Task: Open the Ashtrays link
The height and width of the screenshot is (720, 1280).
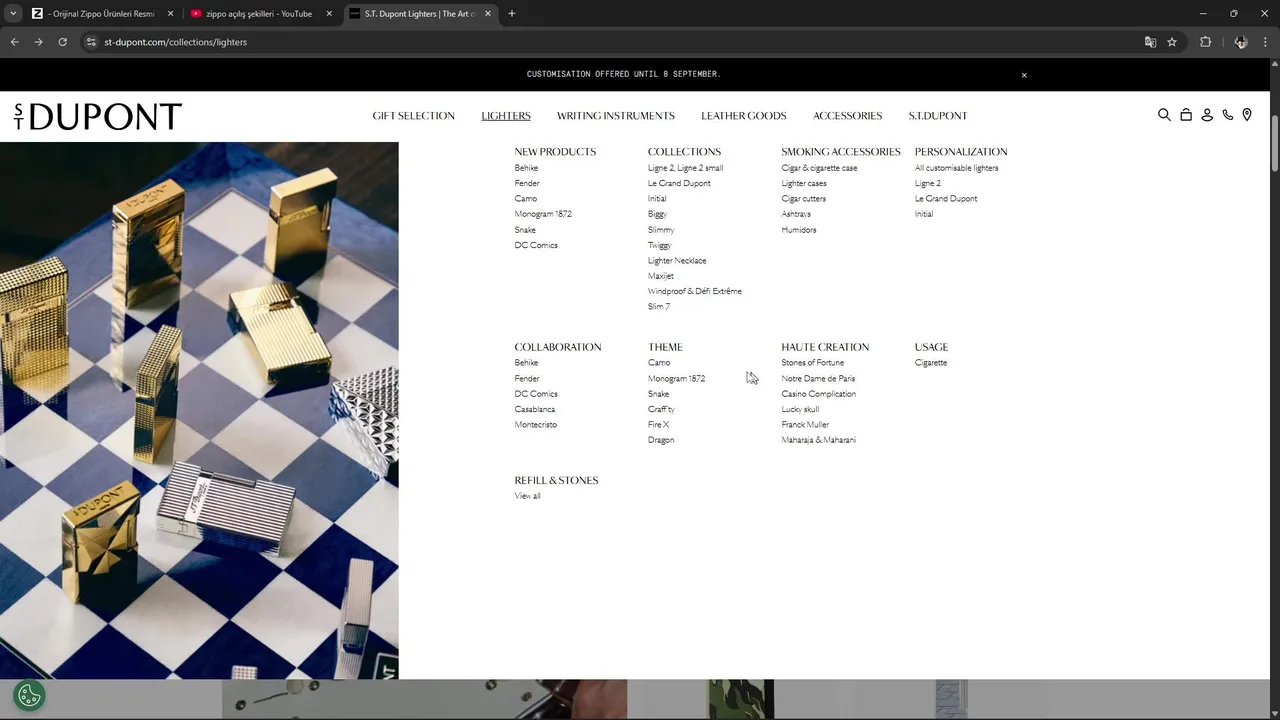Action: [x=796, y=214]
